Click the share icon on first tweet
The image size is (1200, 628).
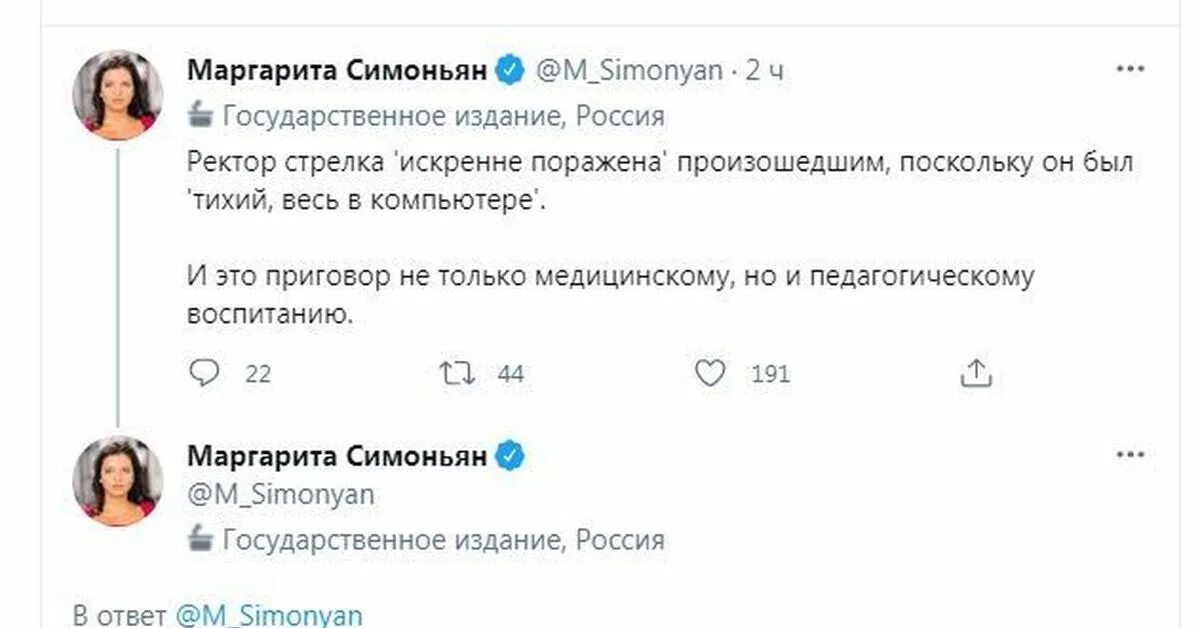point(974,374)
